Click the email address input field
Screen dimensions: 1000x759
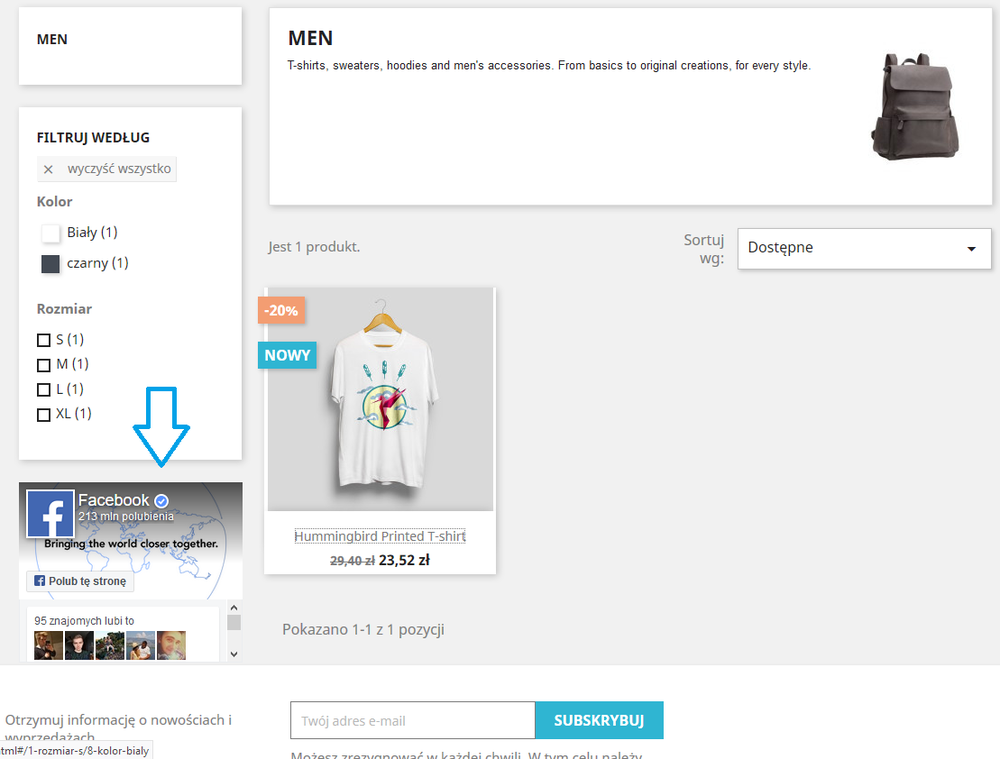point(412,720)
